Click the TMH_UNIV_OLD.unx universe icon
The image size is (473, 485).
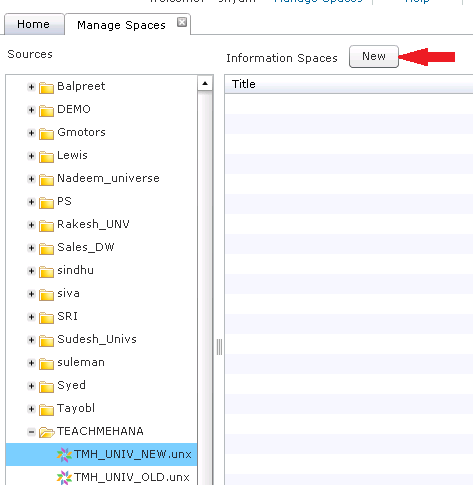[x=64, y=478]
